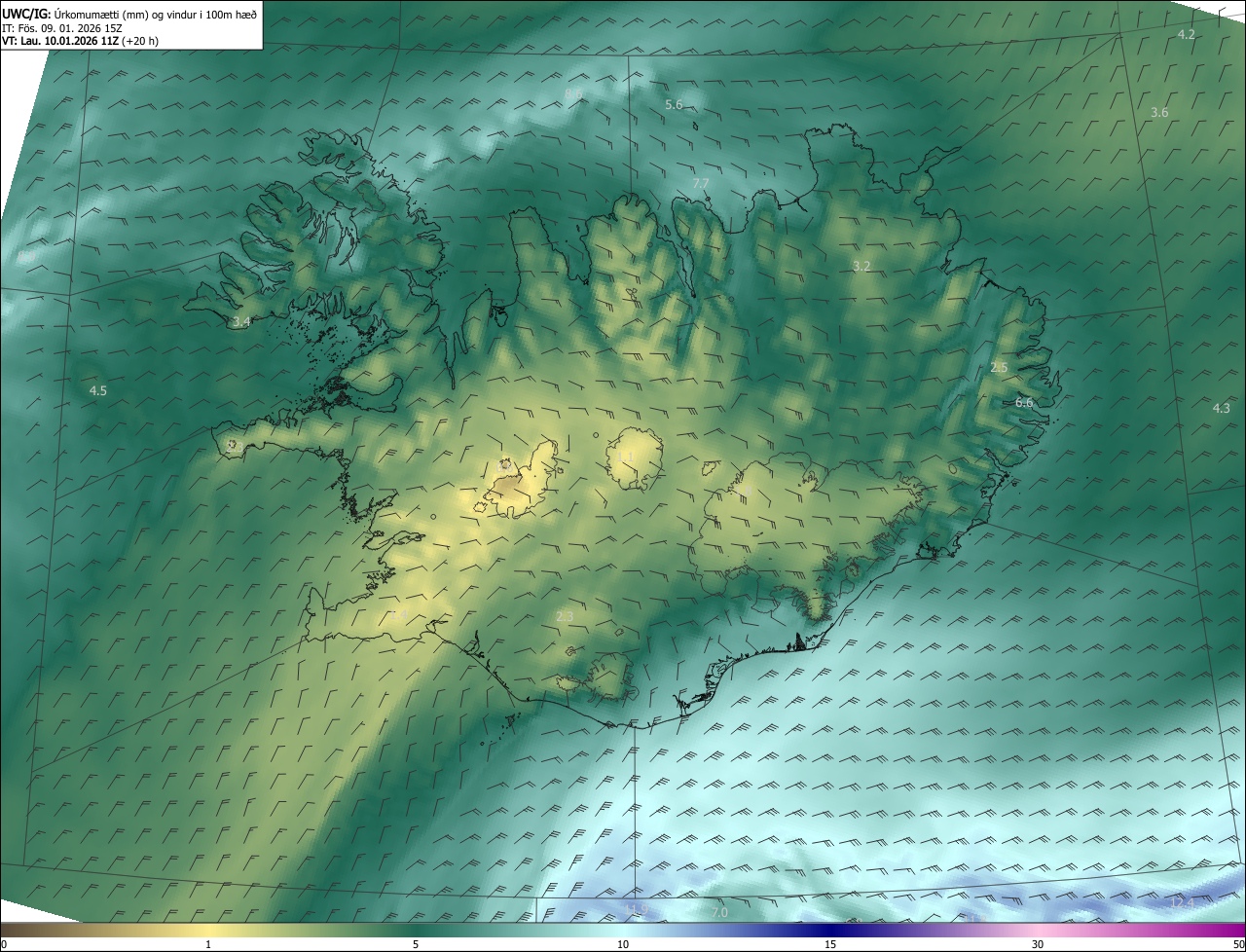This screenshot has width=1246, height=952.
Task: Click the color scale label 5
Action: (416, 944)
